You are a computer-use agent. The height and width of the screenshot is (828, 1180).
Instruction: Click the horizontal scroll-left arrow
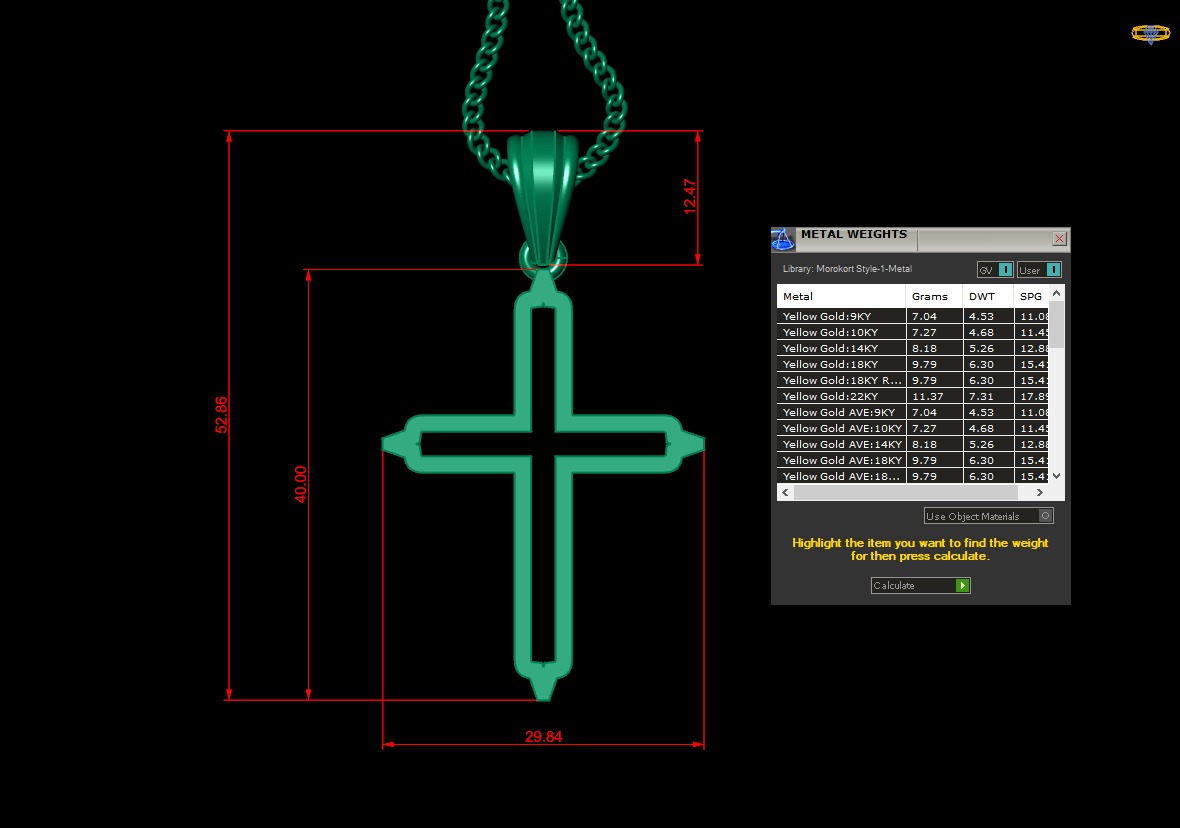[786, 492]
